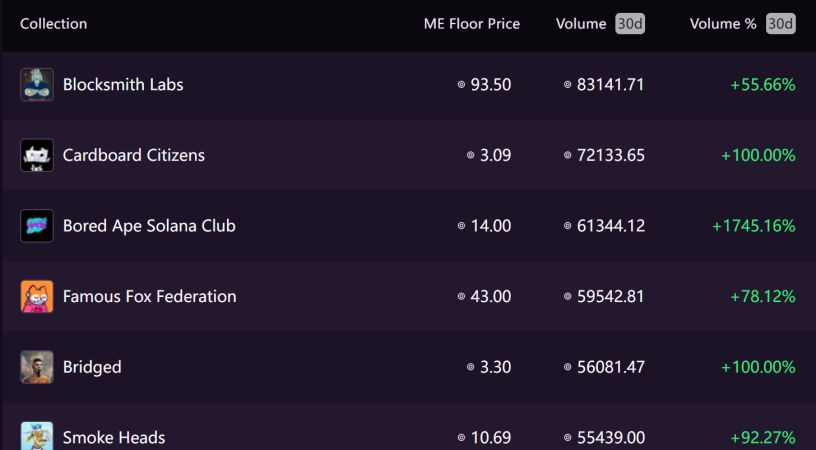Screen dimensions: 816x450
Task: Click Solana icon beside floor price 43.00
Action: (x=461, y=297)
